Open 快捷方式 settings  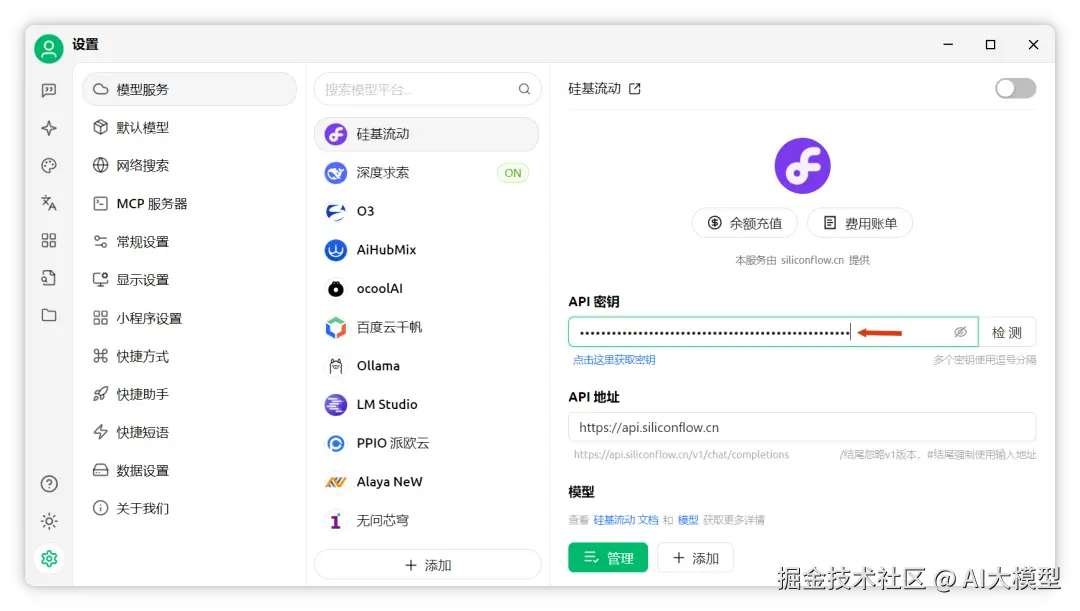click(189, 356)
